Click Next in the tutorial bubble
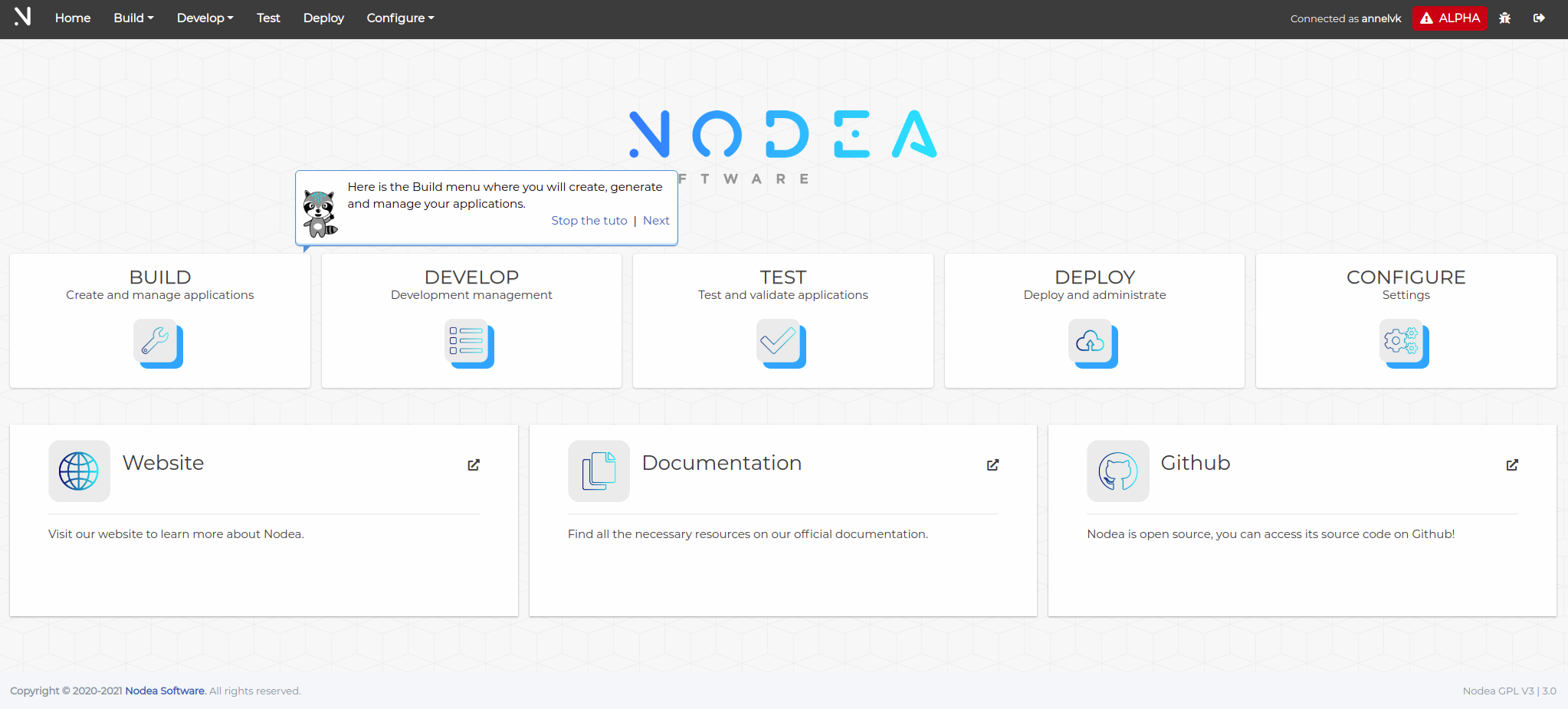 (656, 221)
